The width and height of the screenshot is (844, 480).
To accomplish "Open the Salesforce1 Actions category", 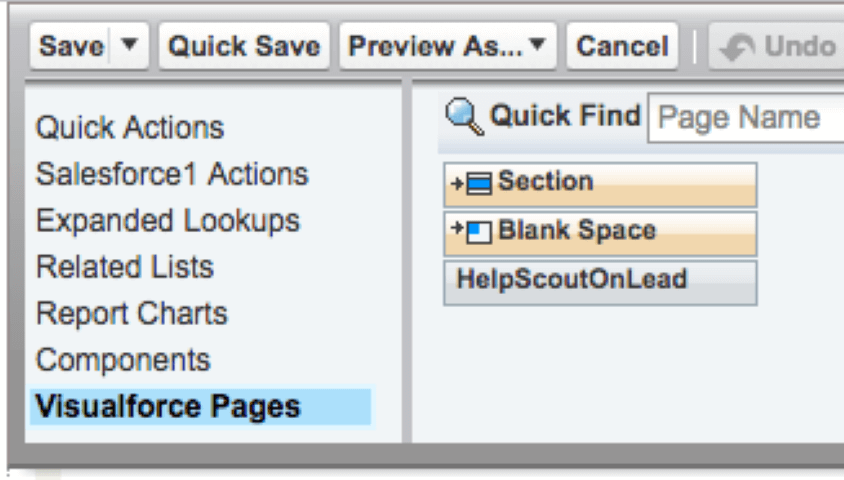I will tap(171, 174).
